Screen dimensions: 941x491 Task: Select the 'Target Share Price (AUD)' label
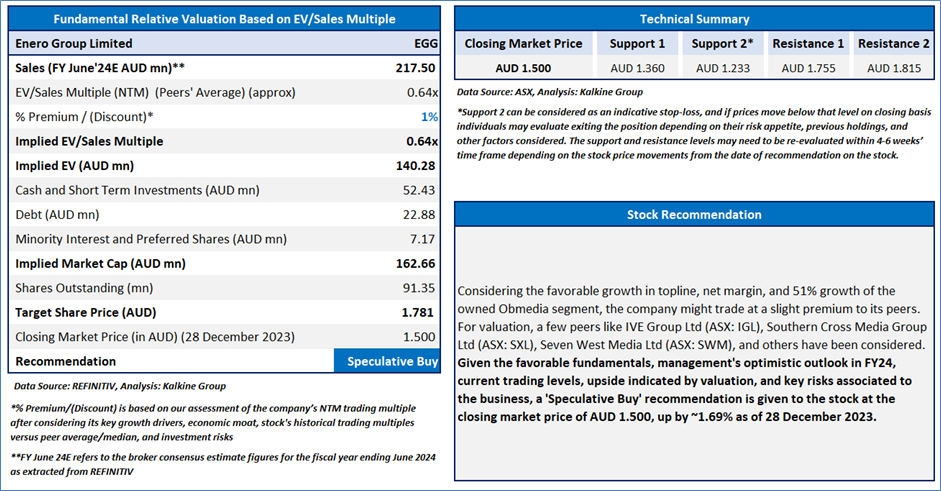tap(86, 313)
